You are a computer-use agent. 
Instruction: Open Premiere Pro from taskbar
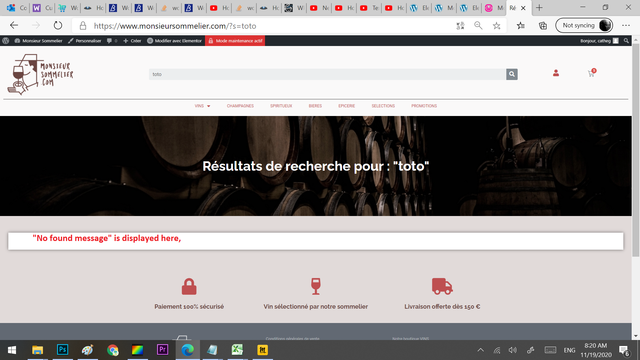point(162,350)
